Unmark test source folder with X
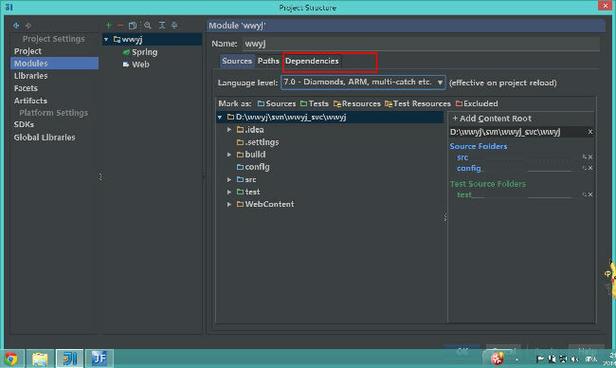The image size is (616, 368). point(590,195)
